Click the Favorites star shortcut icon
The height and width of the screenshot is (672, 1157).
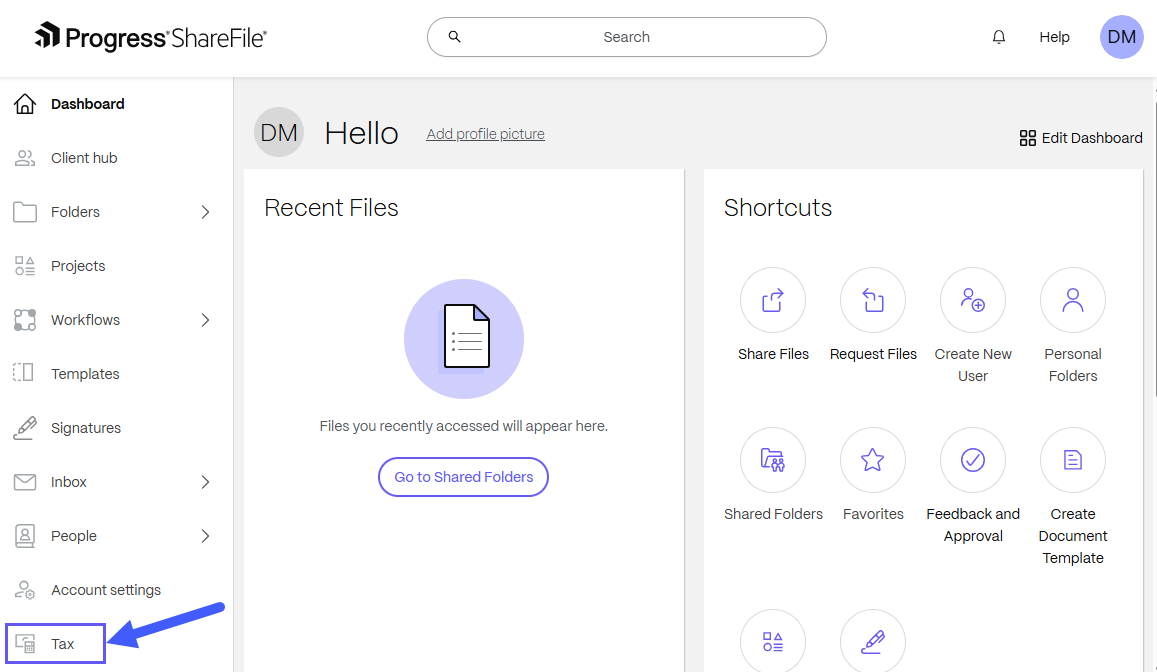tap(873, 460)
